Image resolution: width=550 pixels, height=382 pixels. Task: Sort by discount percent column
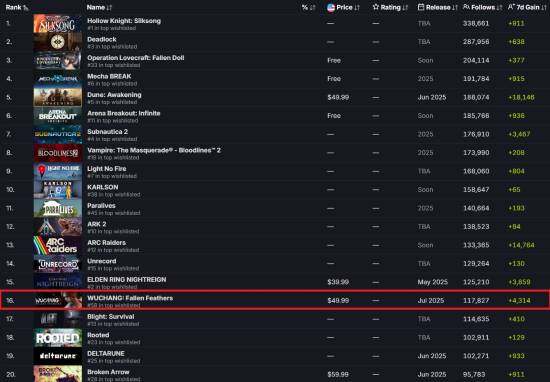tap(308, 7)
